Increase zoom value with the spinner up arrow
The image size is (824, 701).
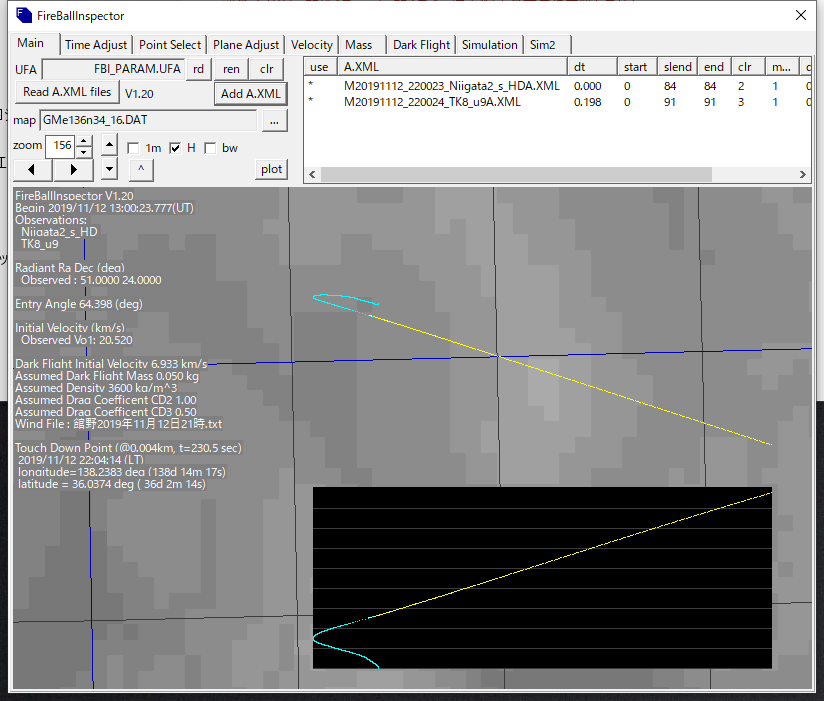[84, 141]
